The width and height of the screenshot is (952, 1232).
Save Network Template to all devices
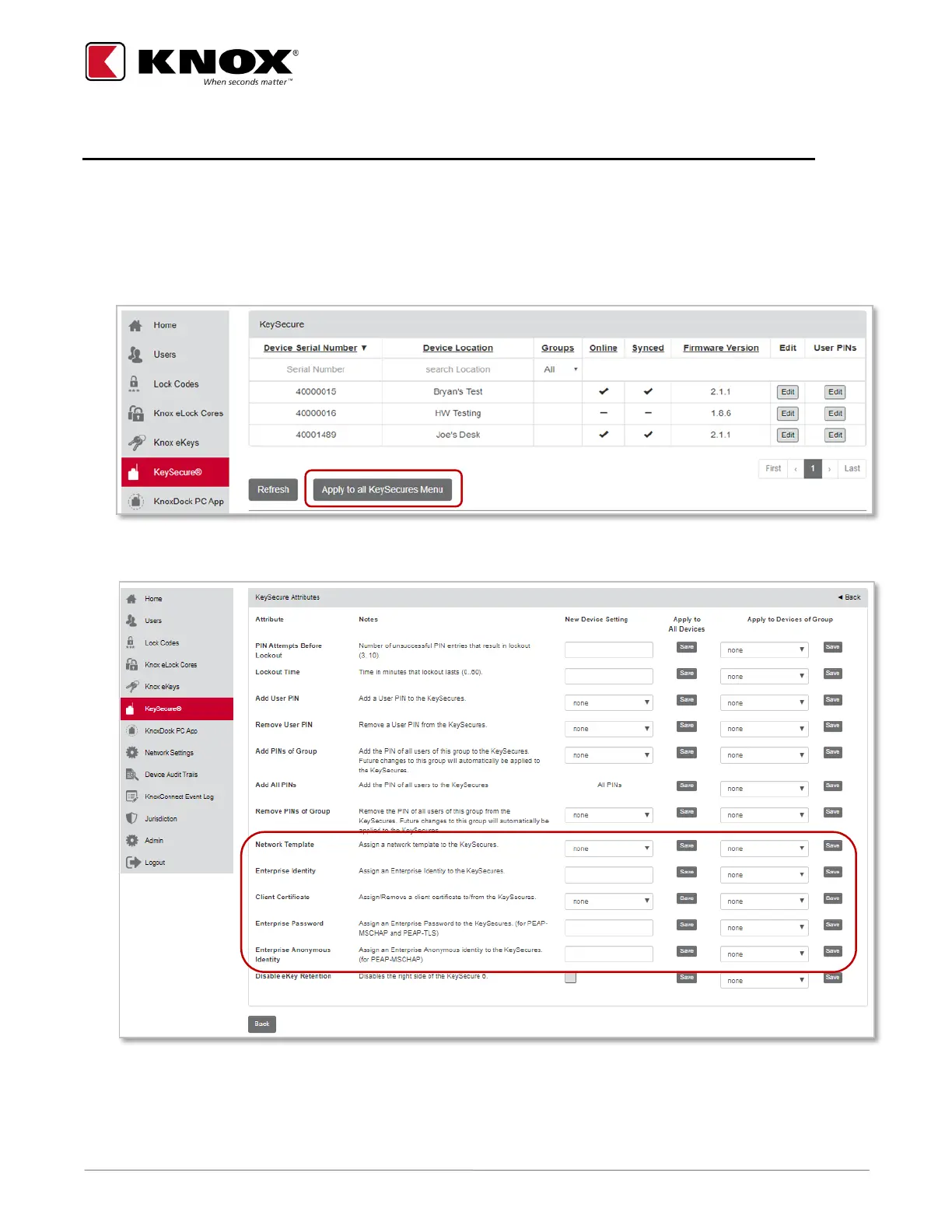coord(687,845)
